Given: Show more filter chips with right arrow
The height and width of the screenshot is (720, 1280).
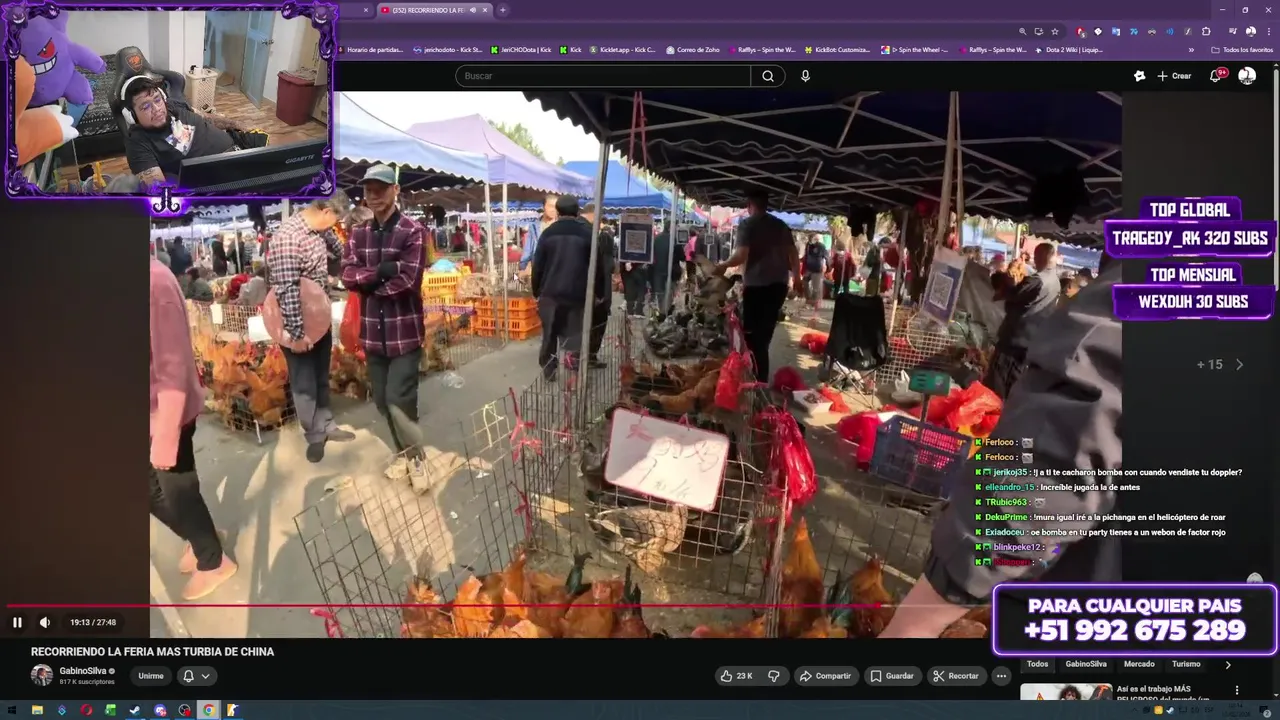Looking at the screenshot, I should point(1228,664).
